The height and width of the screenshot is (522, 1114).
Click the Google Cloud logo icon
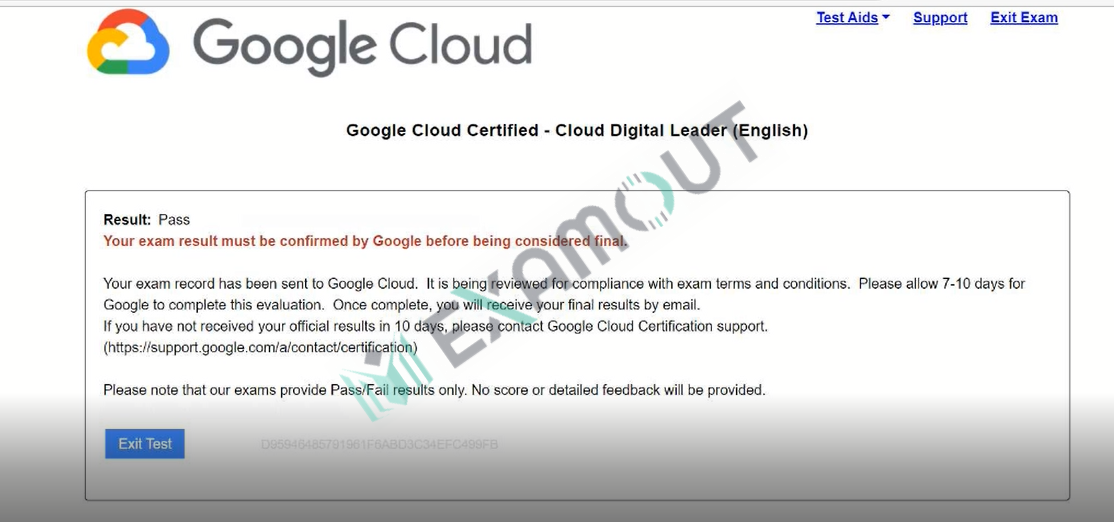pyautogui.click(x=129, y=42)
